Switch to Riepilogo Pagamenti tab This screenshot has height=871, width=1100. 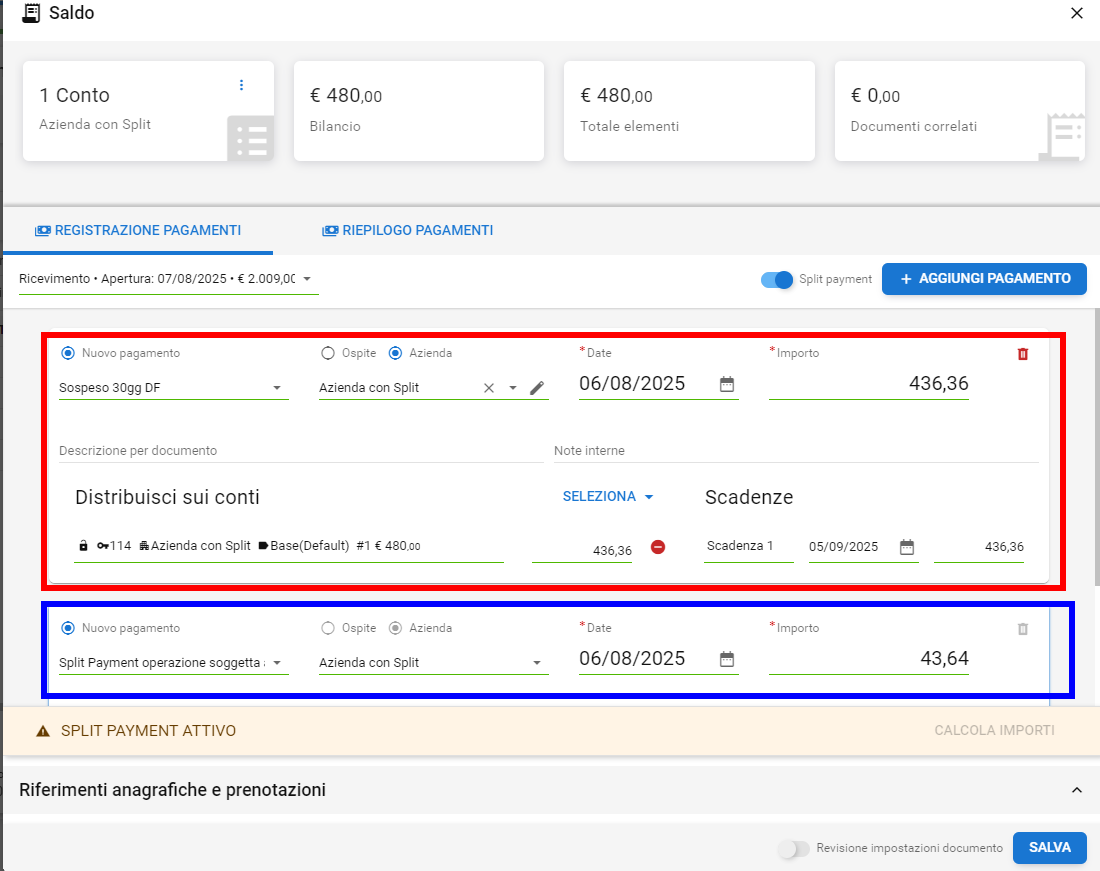[x=407, y=230]
